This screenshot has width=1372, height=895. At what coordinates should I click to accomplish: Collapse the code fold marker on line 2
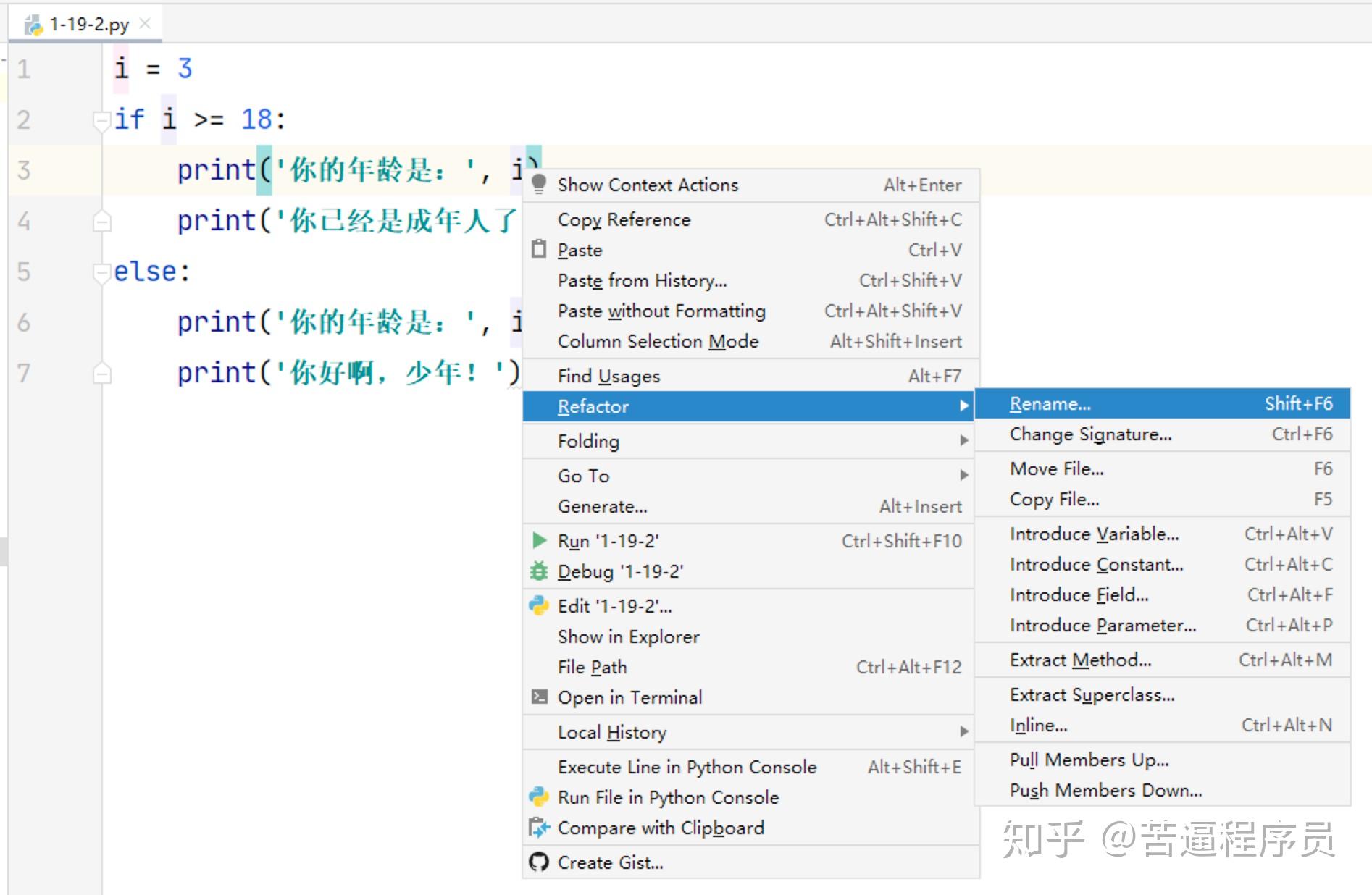click(101, 122)
